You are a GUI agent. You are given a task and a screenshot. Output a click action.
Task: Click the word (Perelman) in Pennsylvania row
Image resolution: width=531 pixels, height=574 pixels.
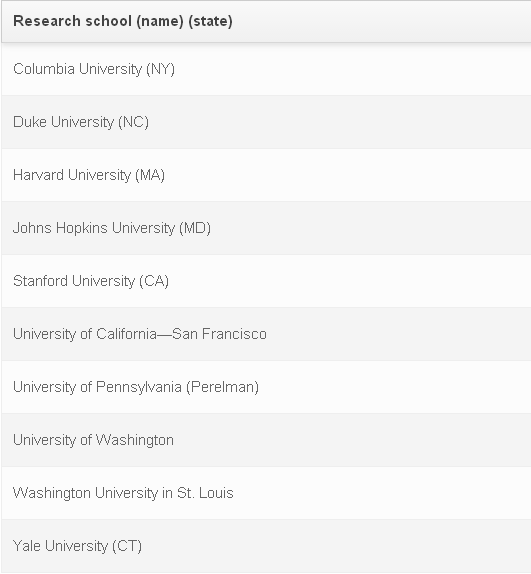(222, 388)
